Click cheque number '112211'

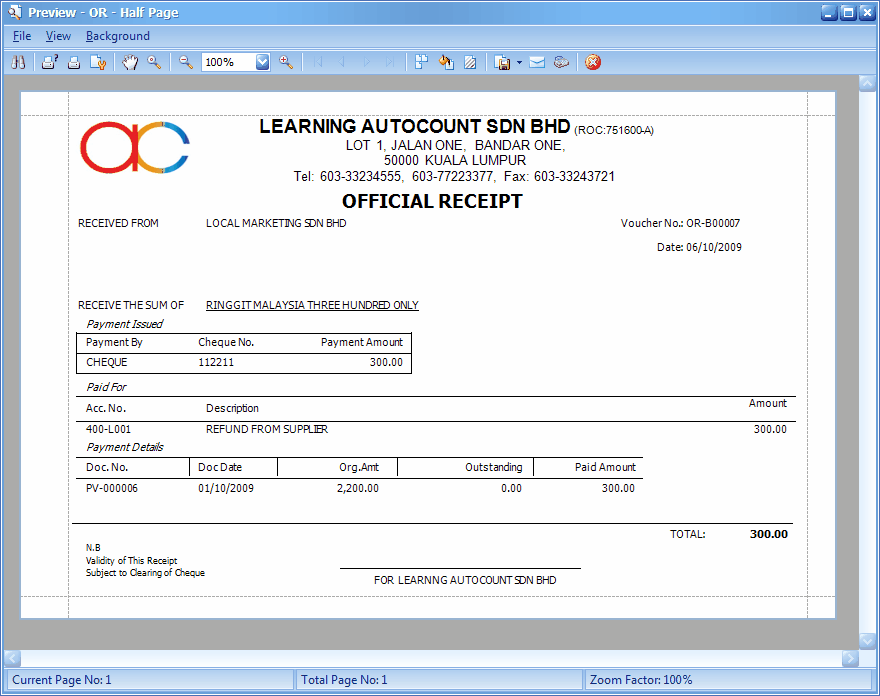point(216,362)
